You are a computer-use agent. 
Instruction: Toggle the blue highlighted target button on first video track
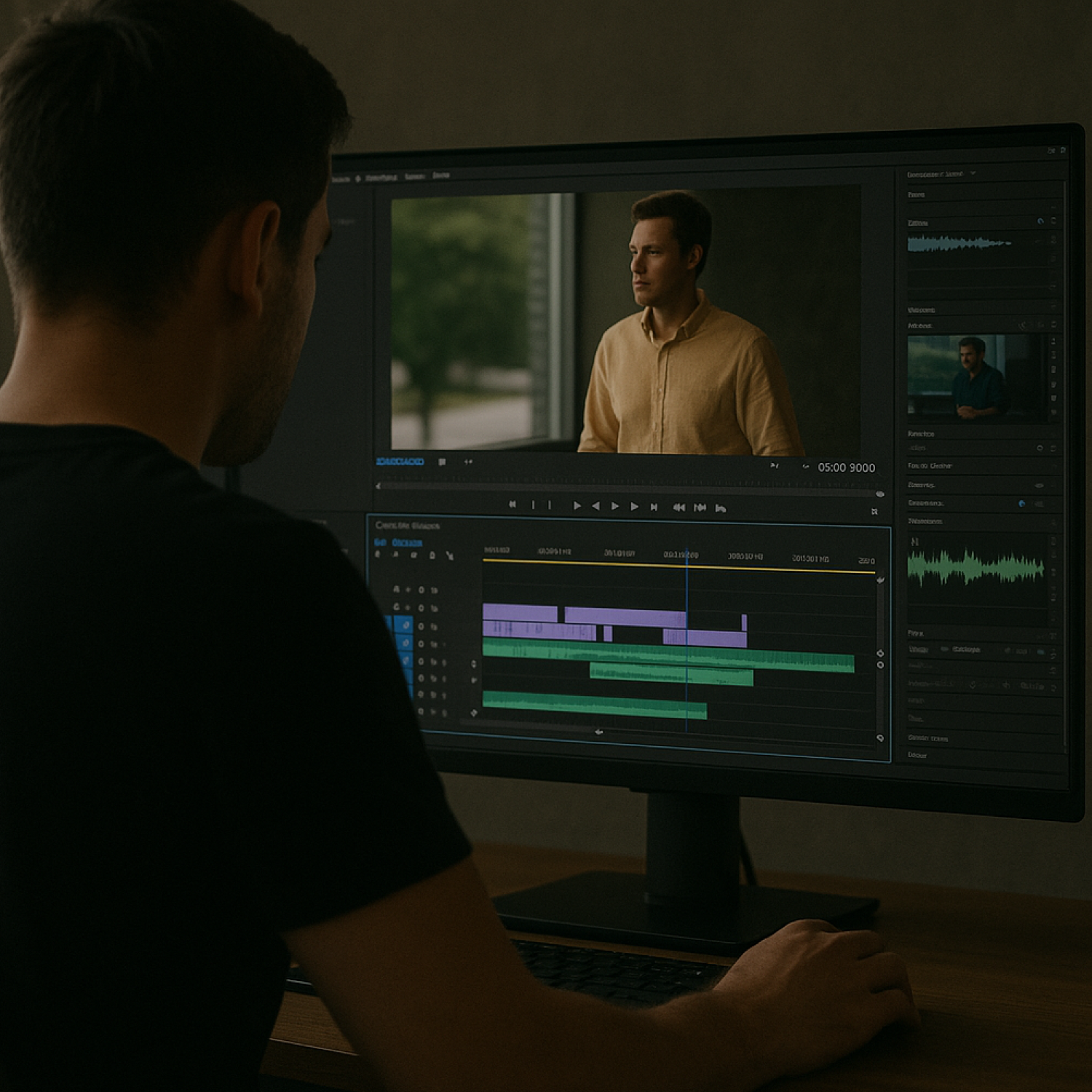click(x=405, y=625)
